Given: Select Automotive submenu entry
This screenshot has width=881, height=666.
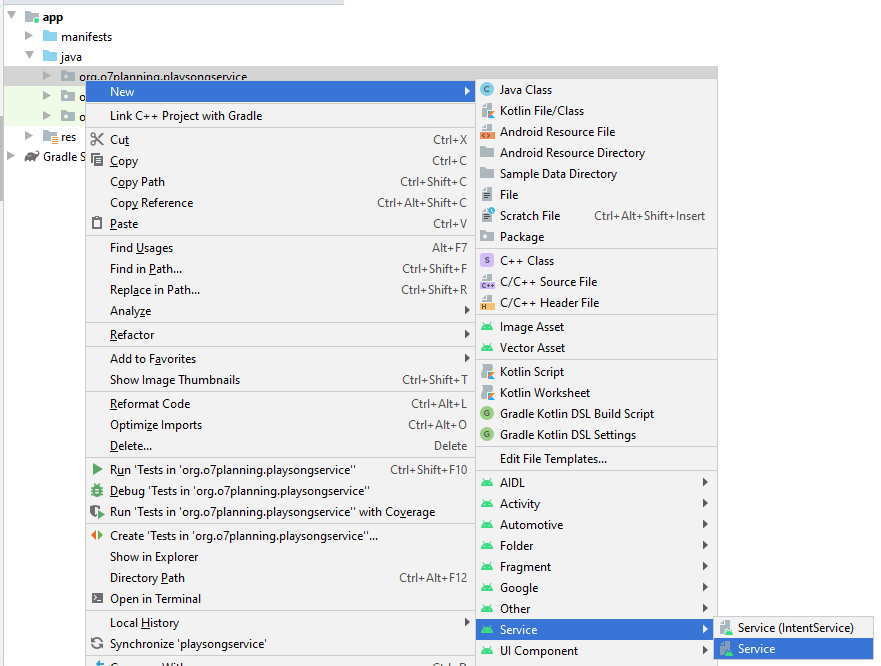Looking at the screenshot, I should pos(597,524).
